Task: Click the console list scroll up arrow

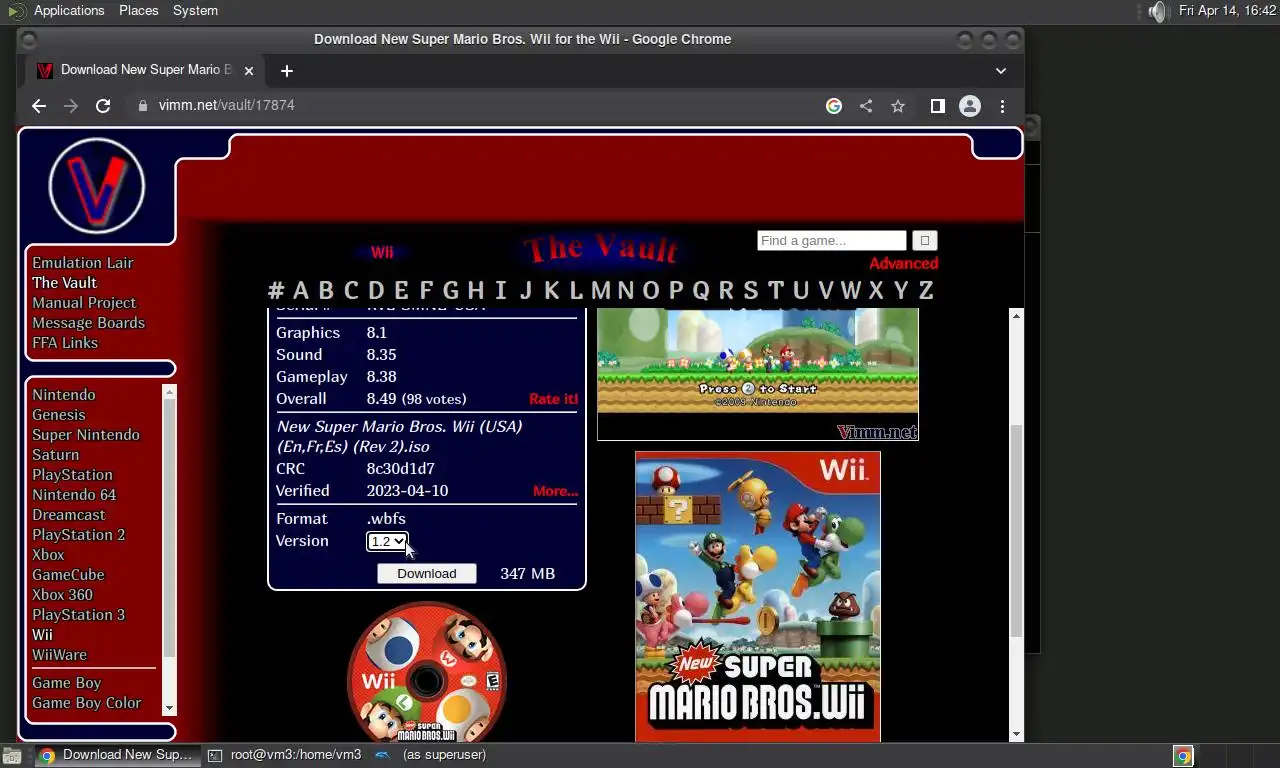Action: pos(169,392)
